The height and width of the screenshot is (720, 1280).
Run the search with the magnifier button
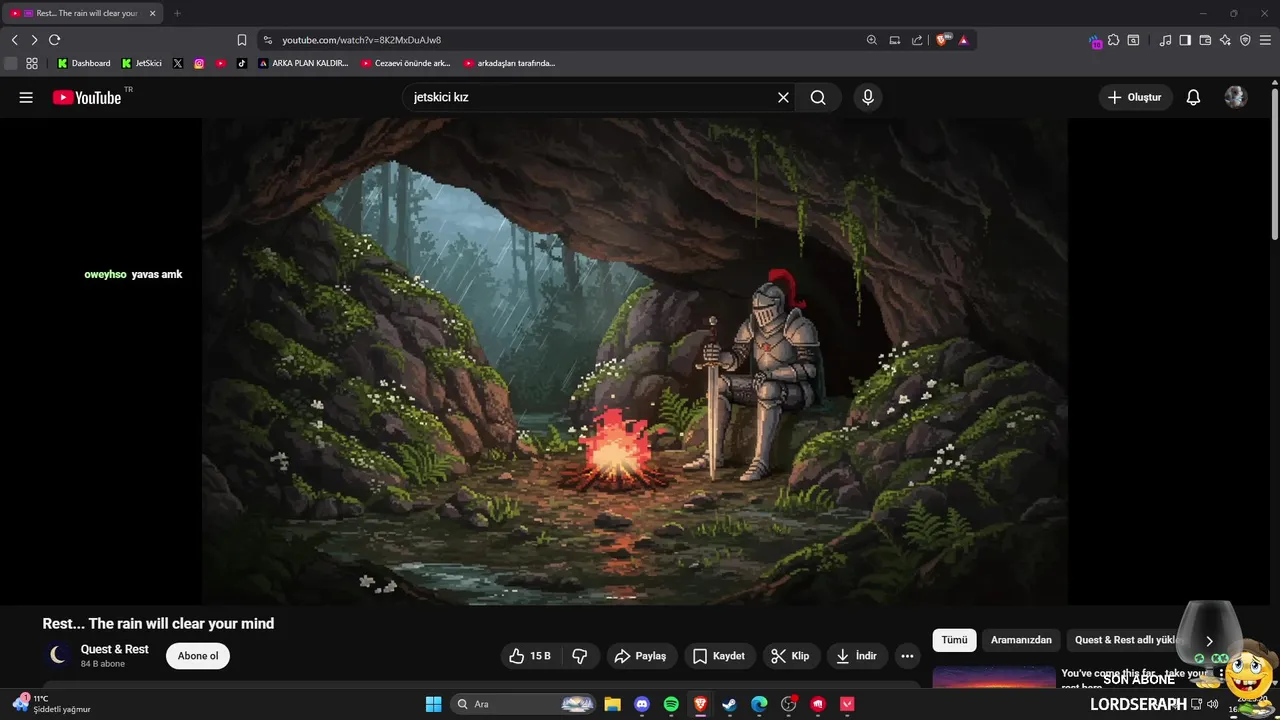pos(818,97)
